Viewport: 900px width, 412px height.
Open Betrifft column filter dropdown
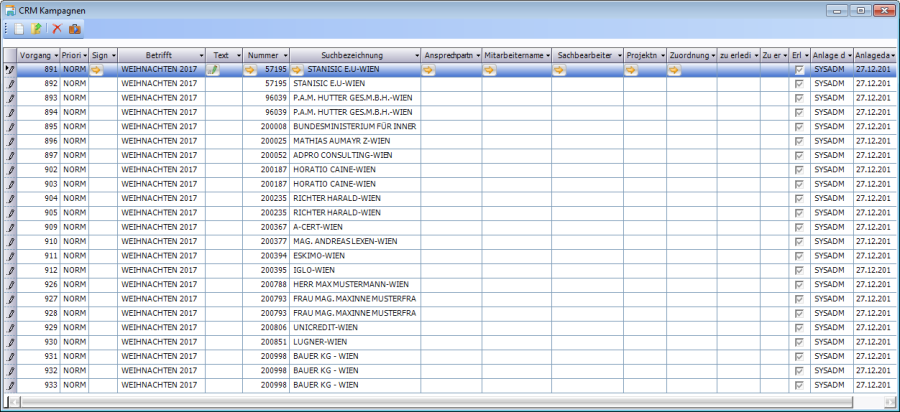point(200,54)
